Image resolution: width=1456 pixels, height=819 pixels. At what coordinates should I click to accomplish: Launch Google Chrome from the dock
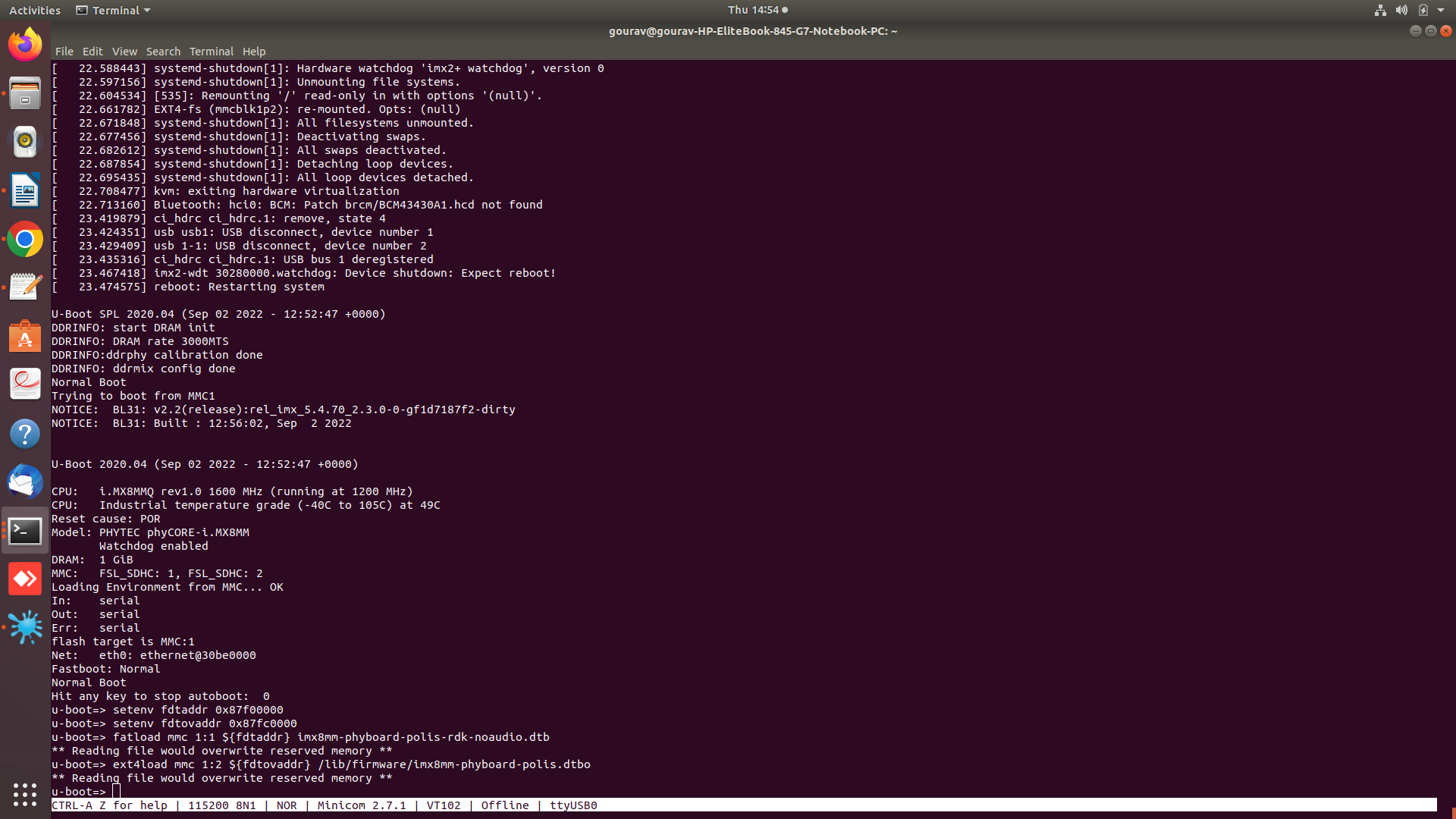point(25,240)
